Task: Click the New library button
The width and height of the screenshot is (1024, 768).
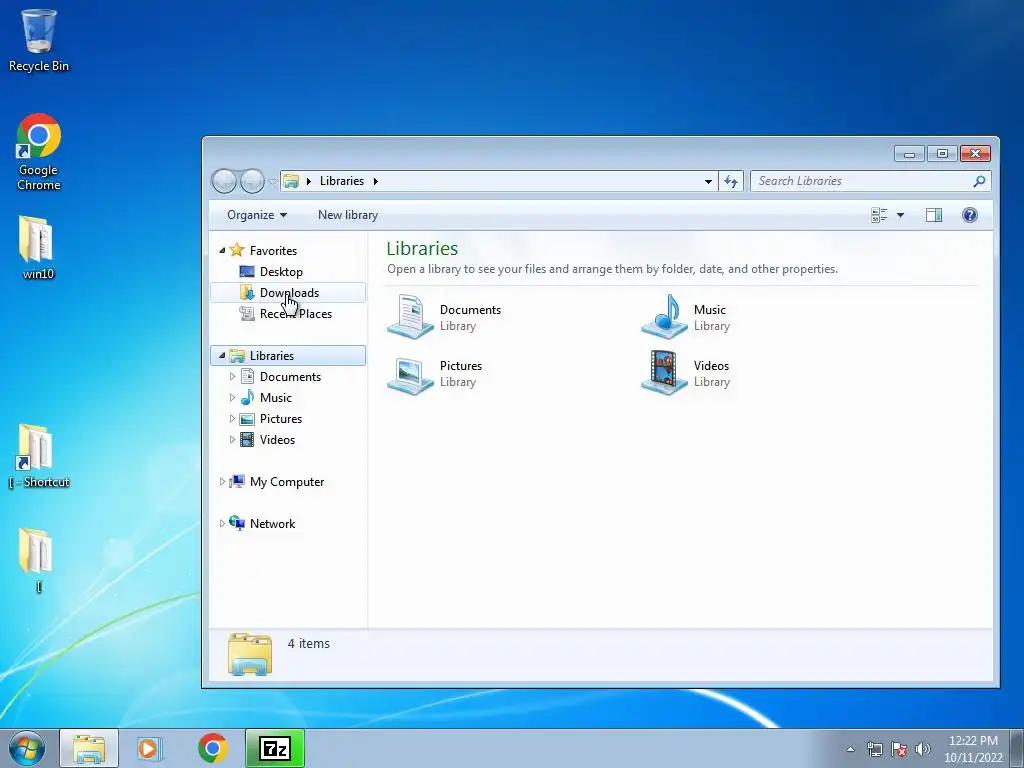Action: point(347,215)
